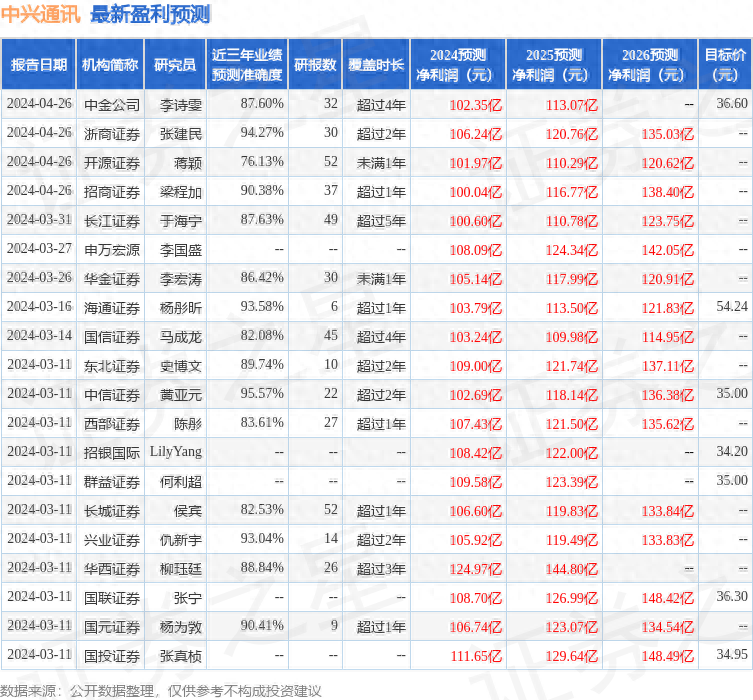Click analyst name 梁程加
Screen dimensions: 753x700
click(x=181, y=192)
